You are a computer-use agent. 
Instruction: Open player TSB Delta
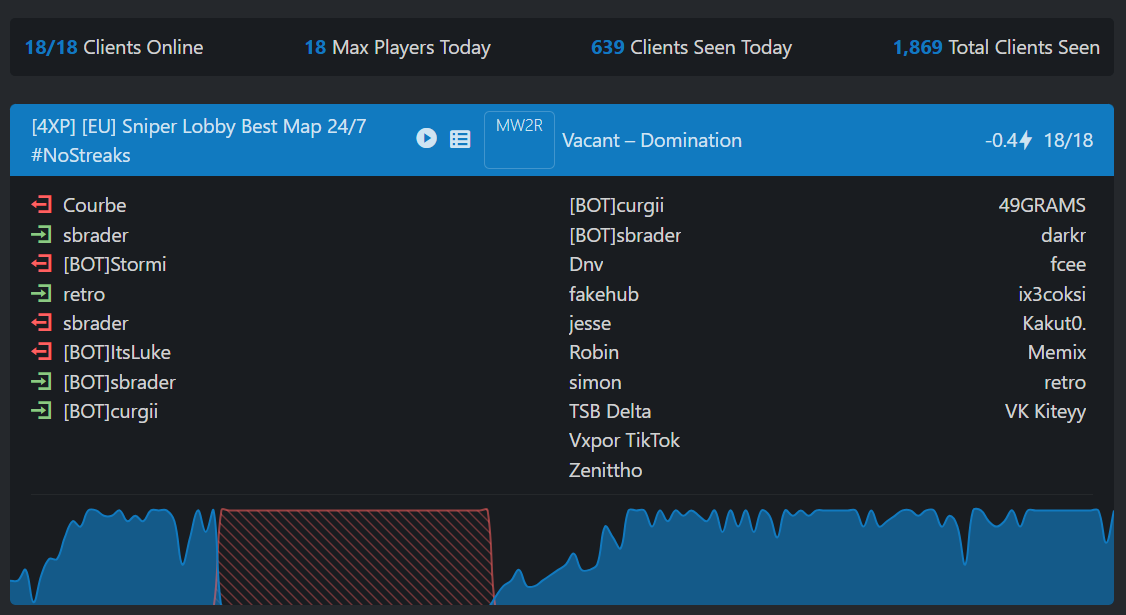pyautogui.click(x=610, y=412)
